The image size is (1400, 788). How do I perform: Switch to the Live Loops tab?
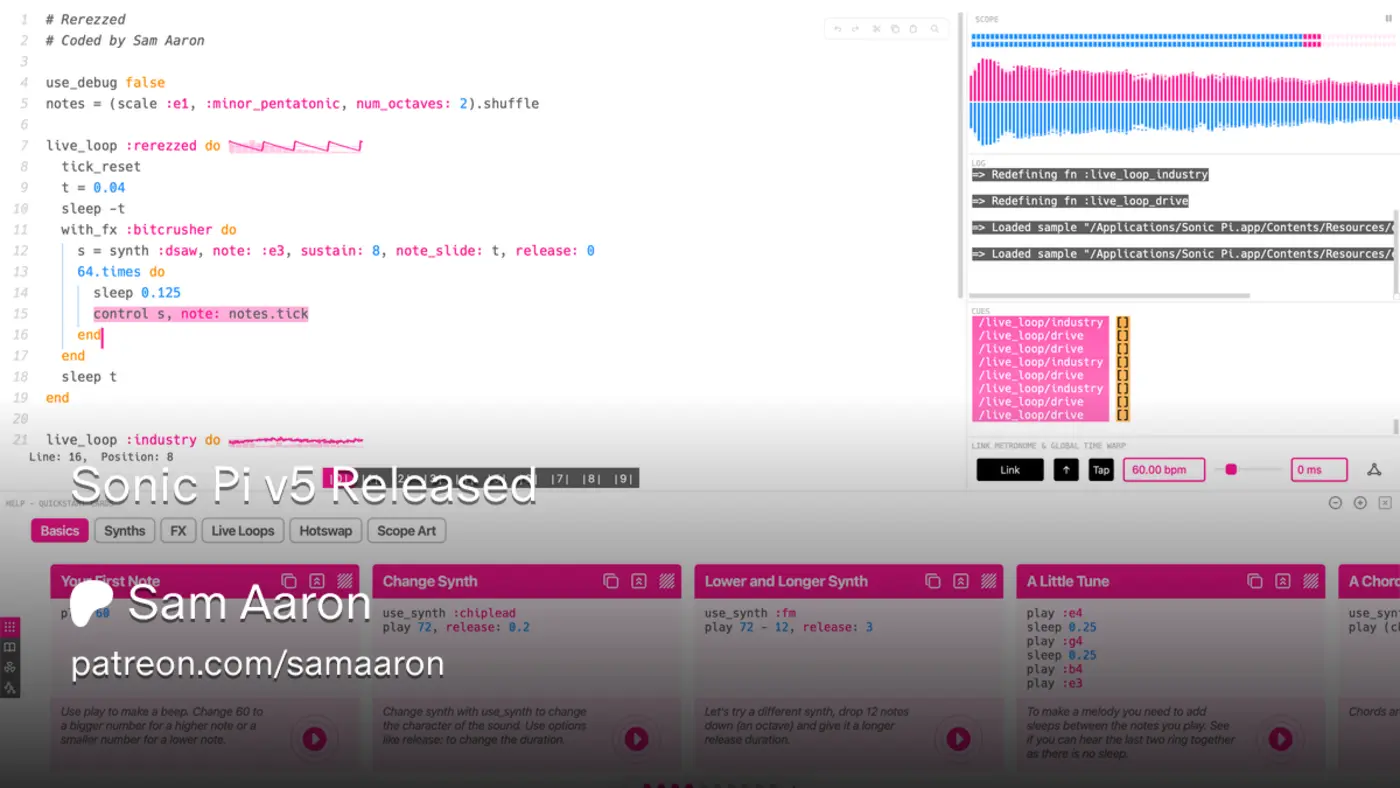(x=243, y=531)
